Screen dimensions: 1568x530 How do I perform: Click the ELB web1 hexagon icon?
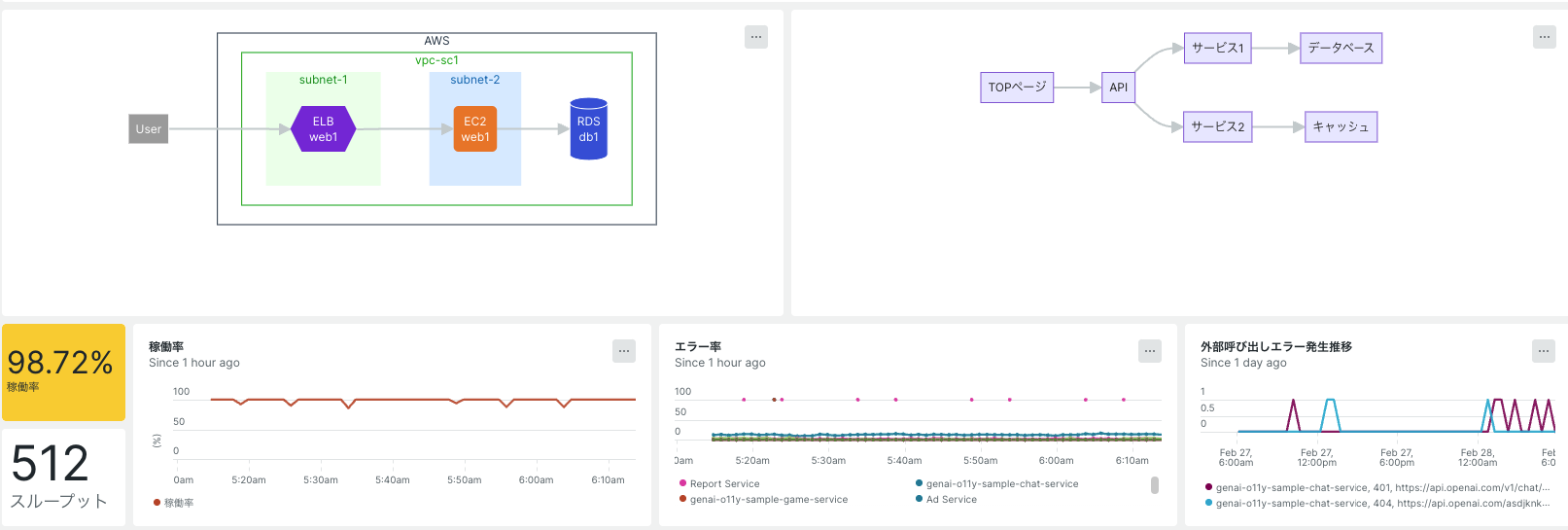click(324, 129)
